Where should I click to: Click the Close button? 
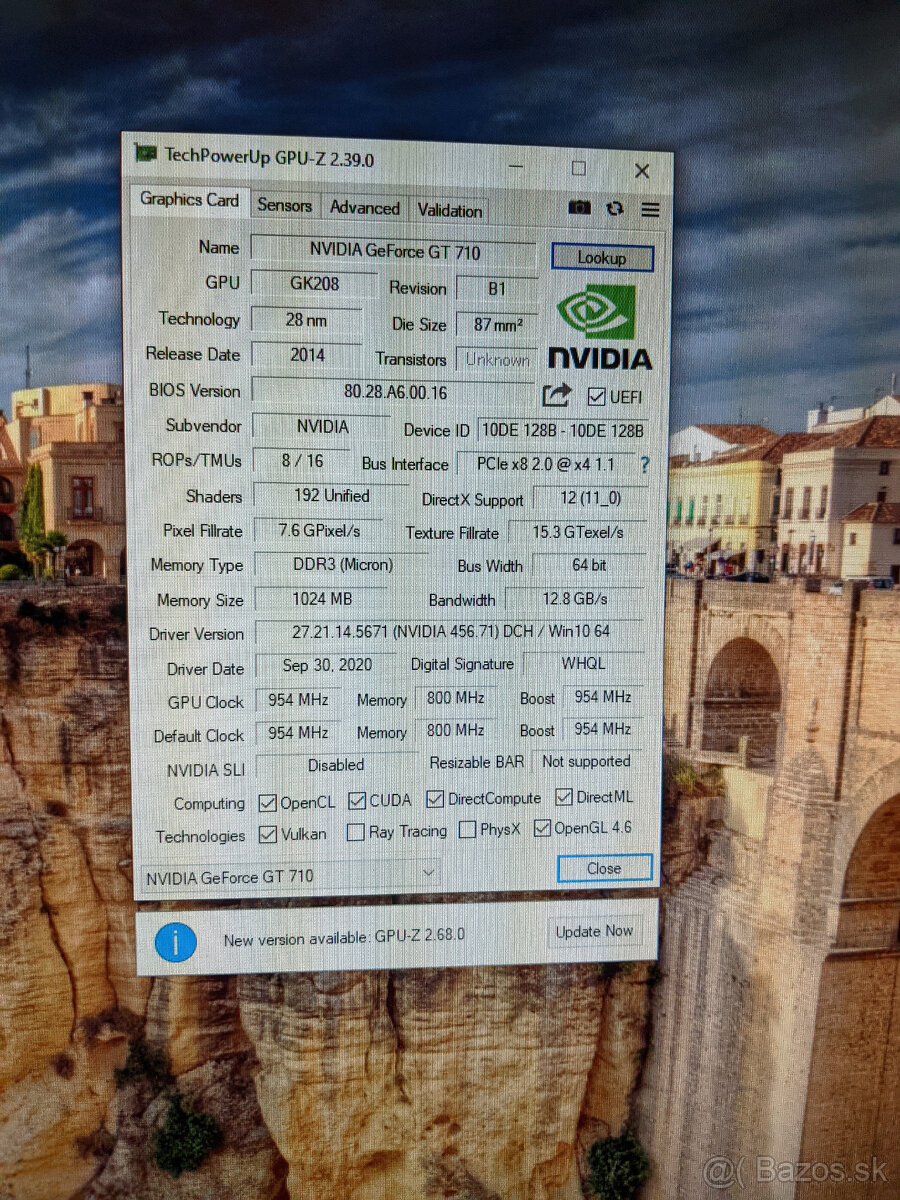tap(603, 868)
